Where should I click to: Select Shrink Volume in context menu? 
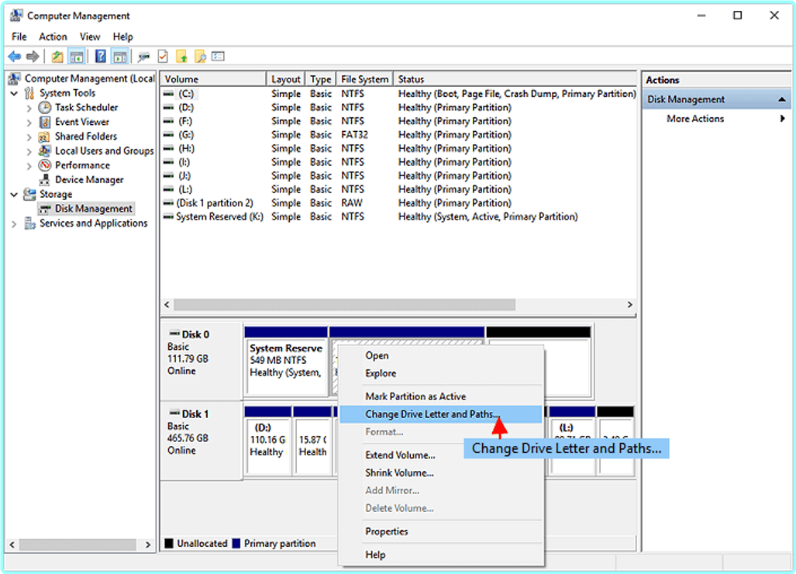coord(399,473)
